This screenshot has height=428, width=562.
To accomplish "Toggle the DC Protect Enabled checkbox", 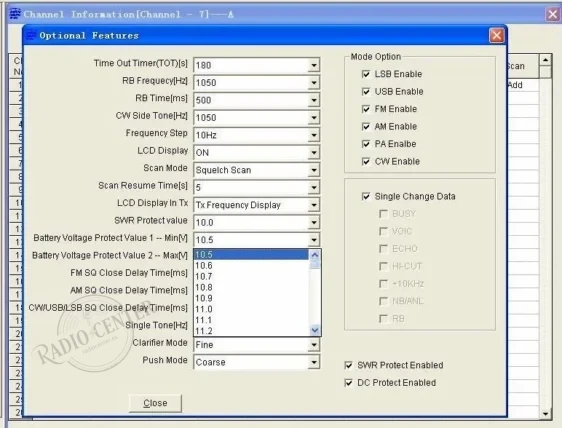I will 348,383.
